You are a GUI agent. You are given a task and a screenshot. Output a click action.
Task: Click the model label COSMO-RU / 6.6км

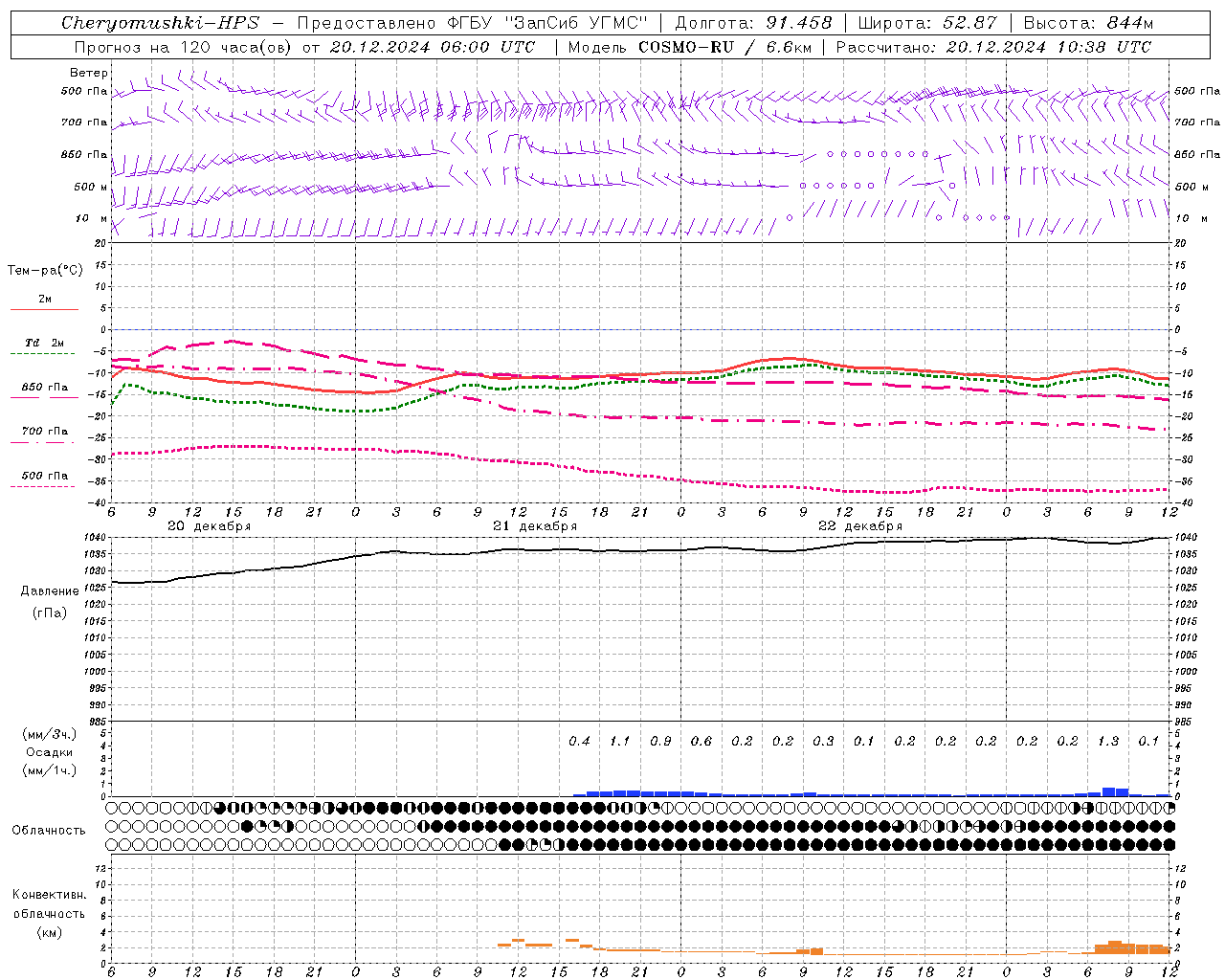pyautogui.click(x=724, y=47)
